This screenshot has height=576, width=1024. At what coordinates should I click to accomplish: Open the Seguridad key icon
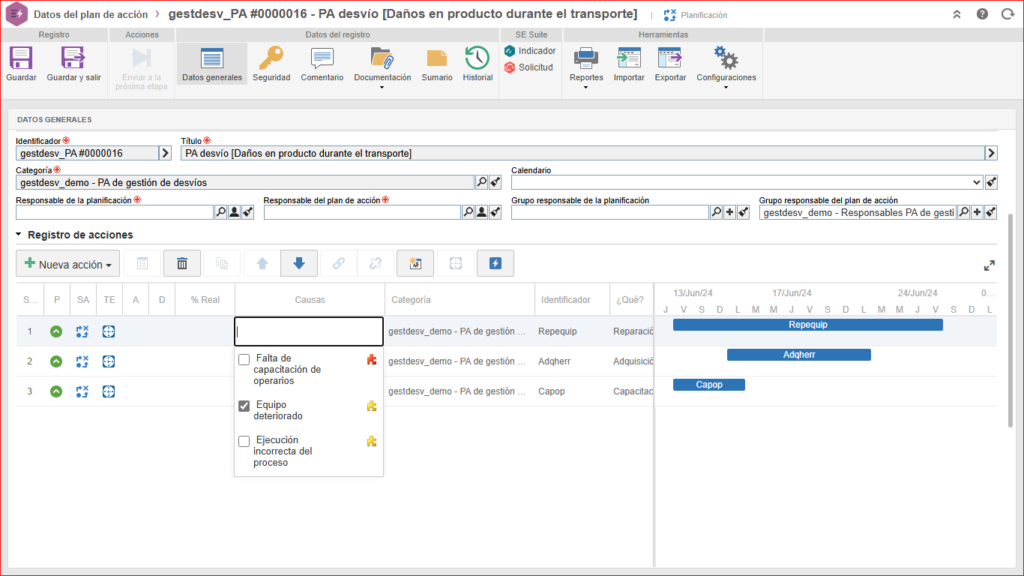tap(271, 59)
